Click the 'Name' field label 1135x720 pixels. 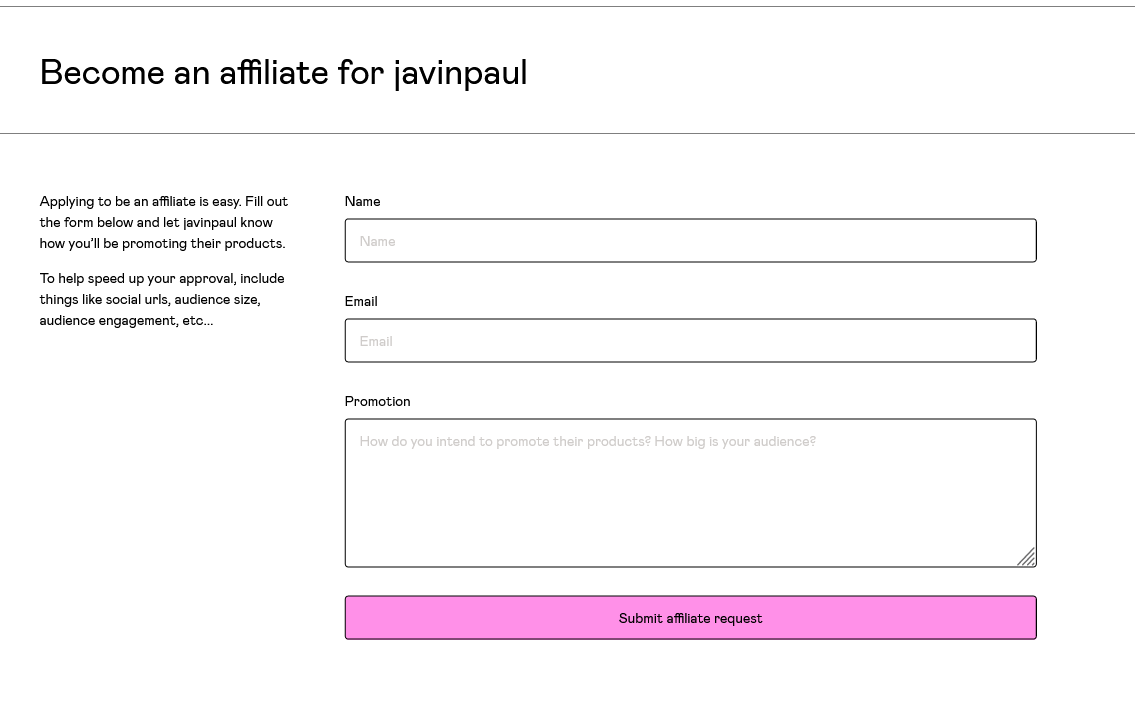[x=362, y=201]
